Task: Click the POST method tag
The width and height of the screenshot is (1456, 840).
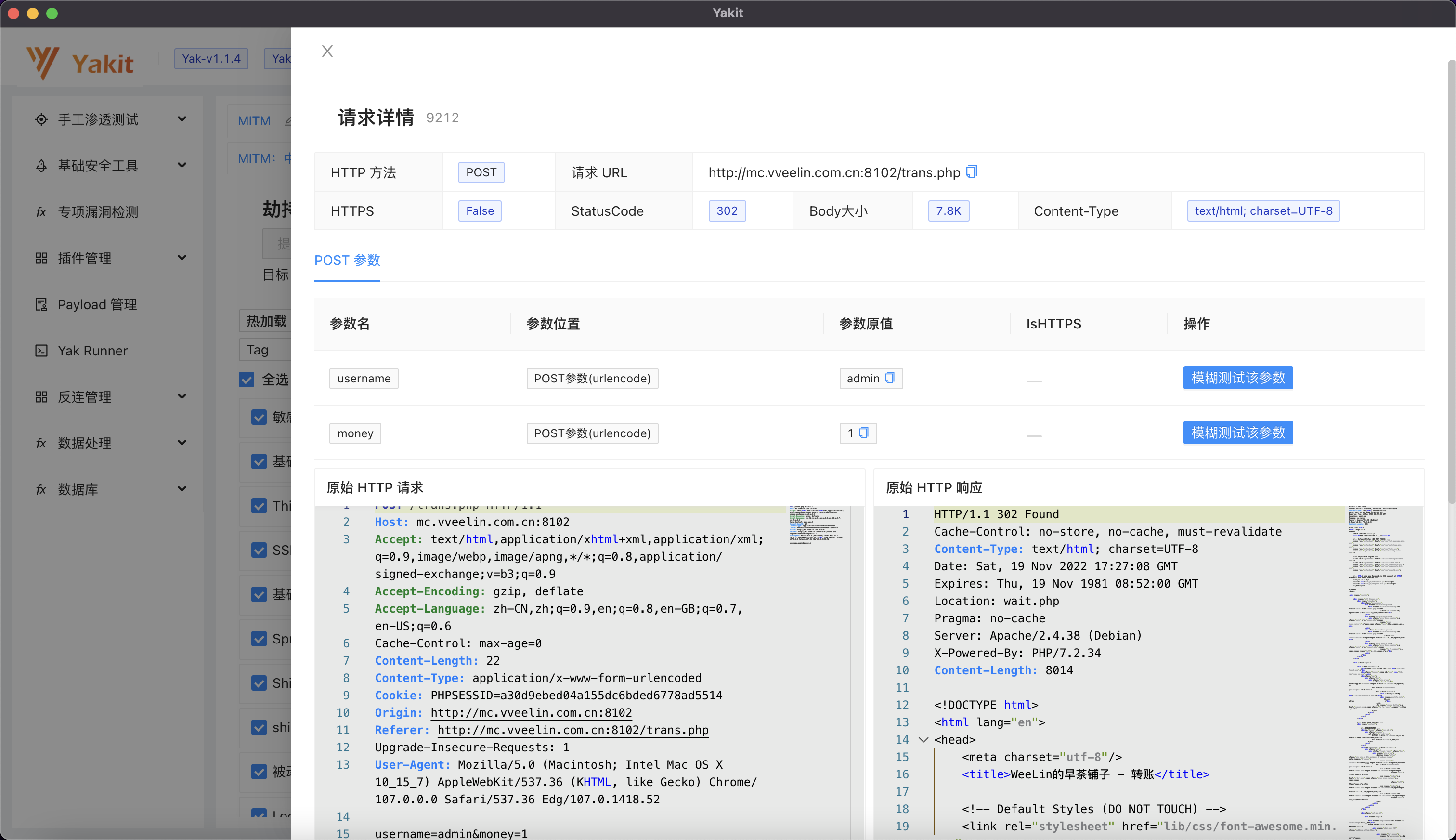Action: click(481, 172)
